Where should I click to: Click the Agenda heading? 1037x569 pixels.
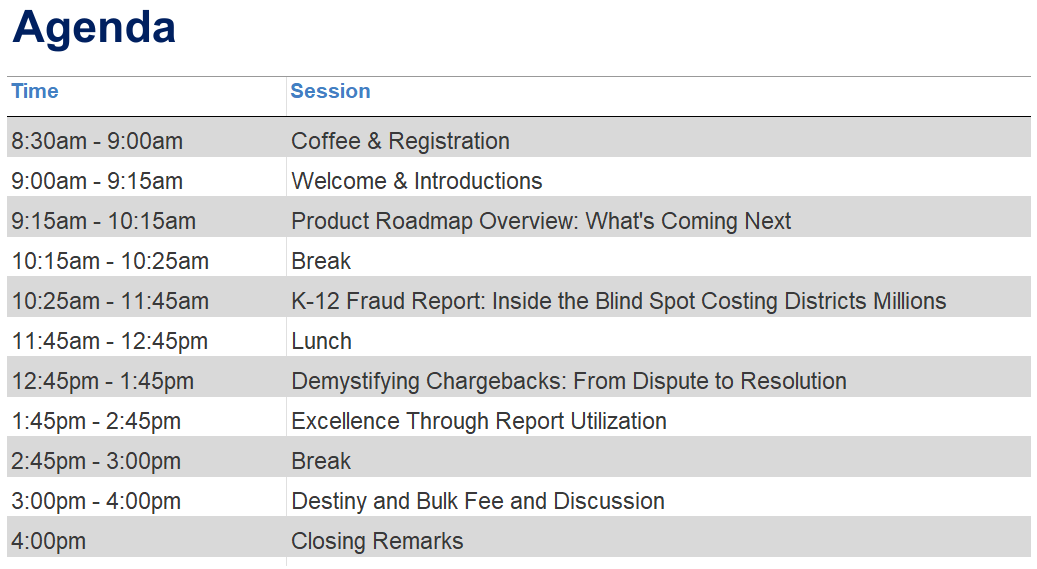tap(94, 28)
